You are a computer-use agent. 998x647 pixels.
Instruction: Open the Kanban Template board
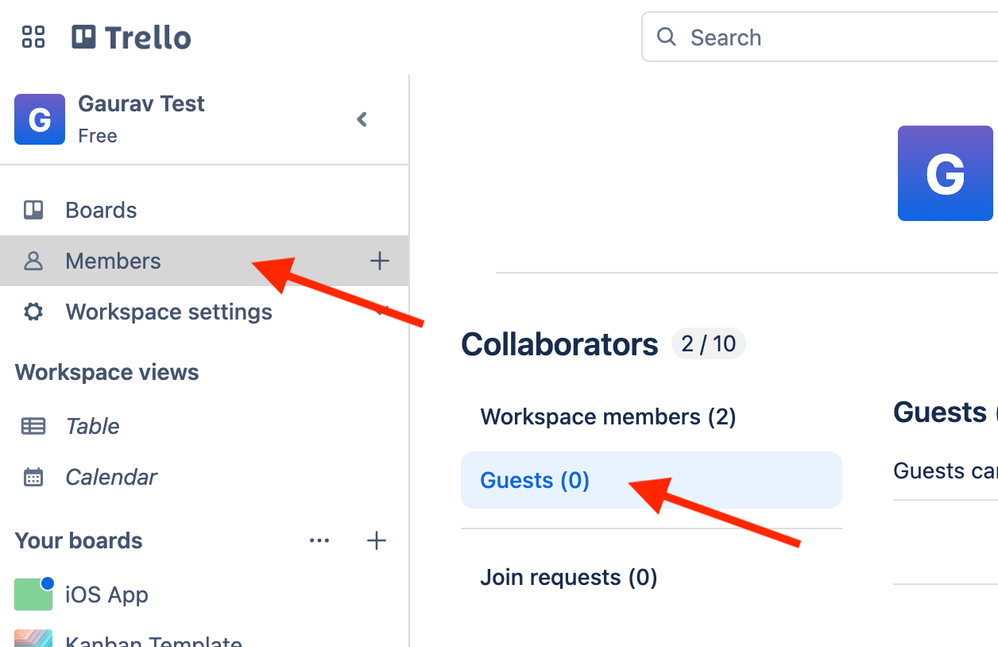pos(204,638)
